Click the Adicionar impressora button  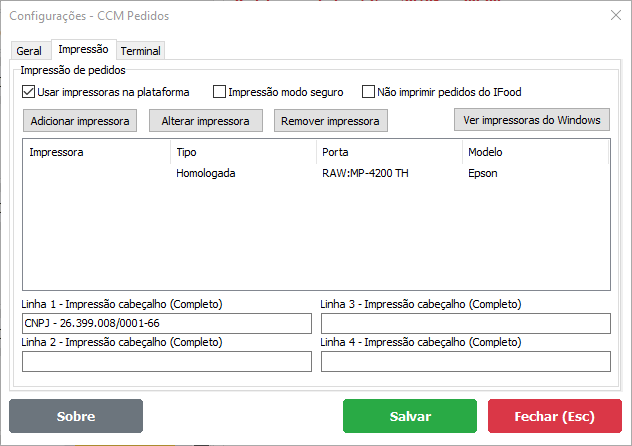[80, 121]
